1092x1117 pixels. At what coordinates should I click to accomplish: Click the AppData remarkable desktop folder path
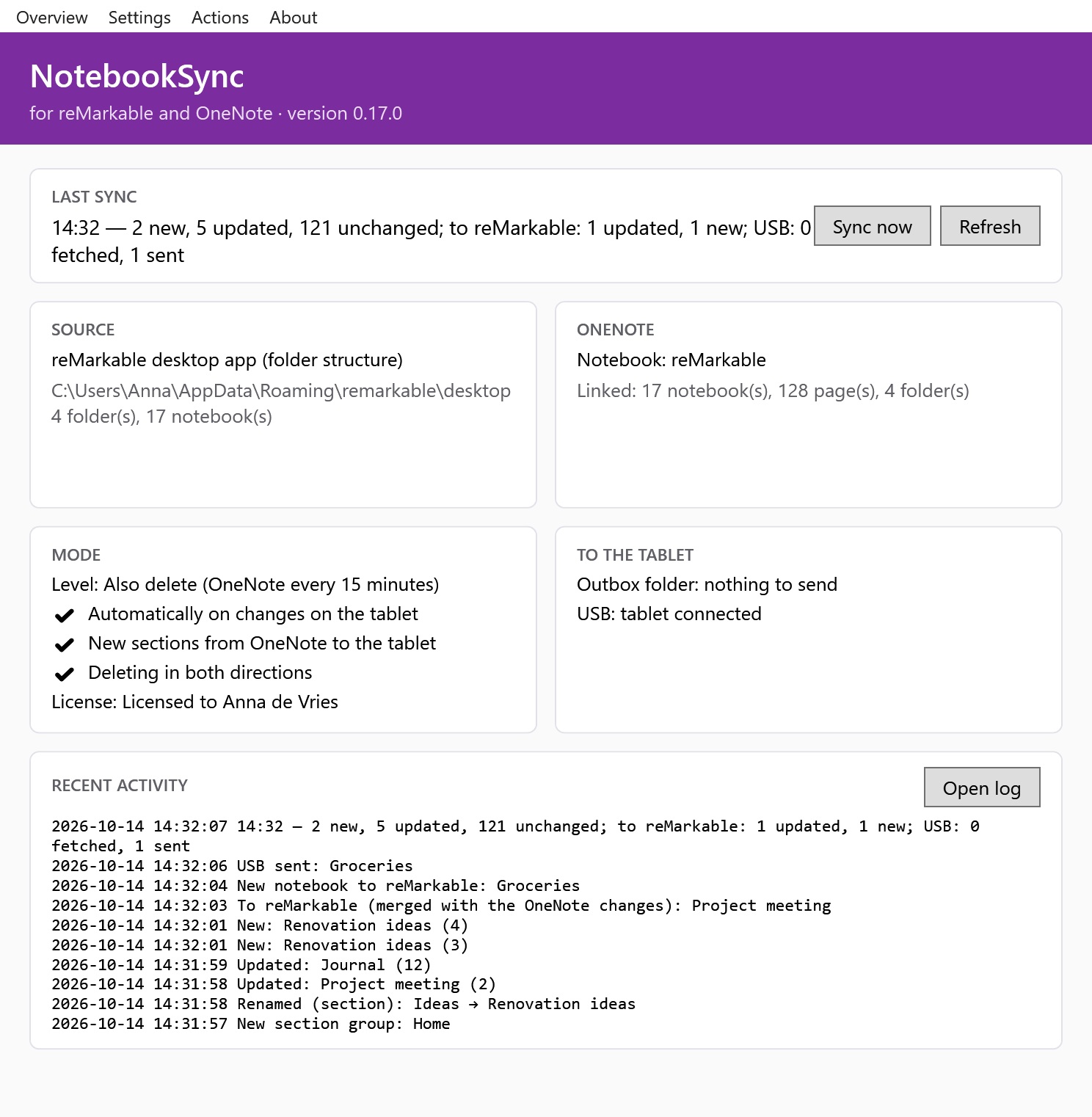tap(281, 390)
